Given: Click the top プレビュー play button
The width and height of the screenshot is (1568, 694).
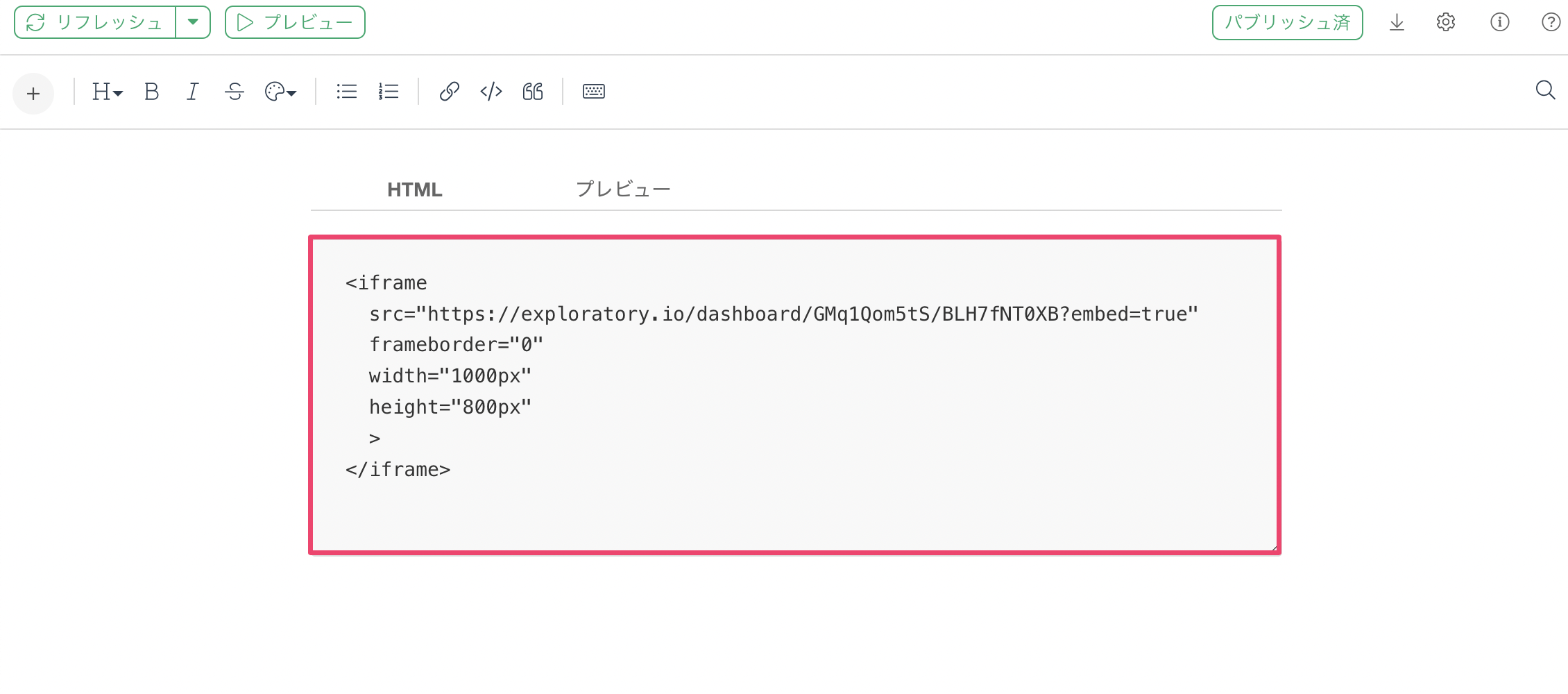Looking at the screenshot, I should tap(295, 22).
